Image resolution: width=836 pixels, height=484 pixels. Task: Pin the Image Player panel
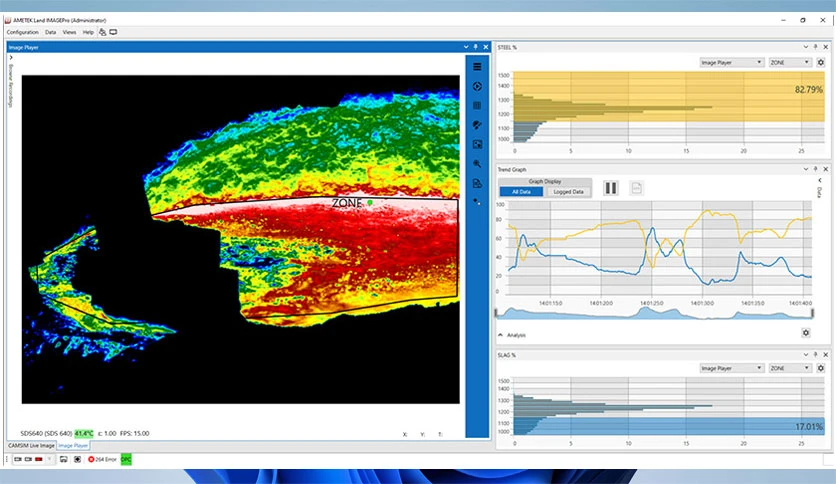point(476,47)
